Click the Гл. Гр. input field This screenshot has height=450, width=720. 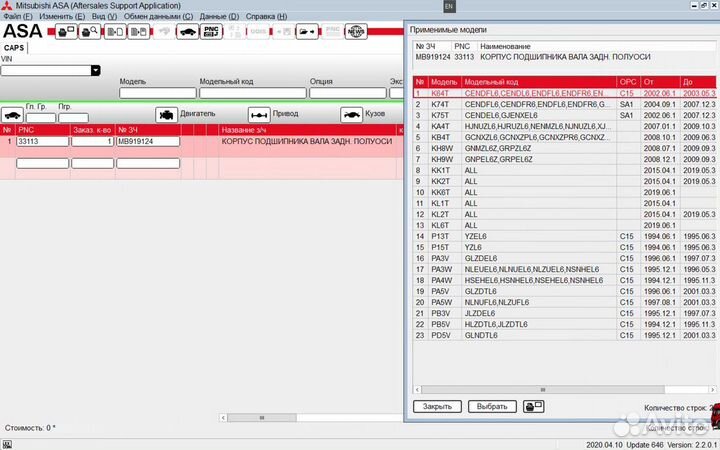[x=41, y=118]
